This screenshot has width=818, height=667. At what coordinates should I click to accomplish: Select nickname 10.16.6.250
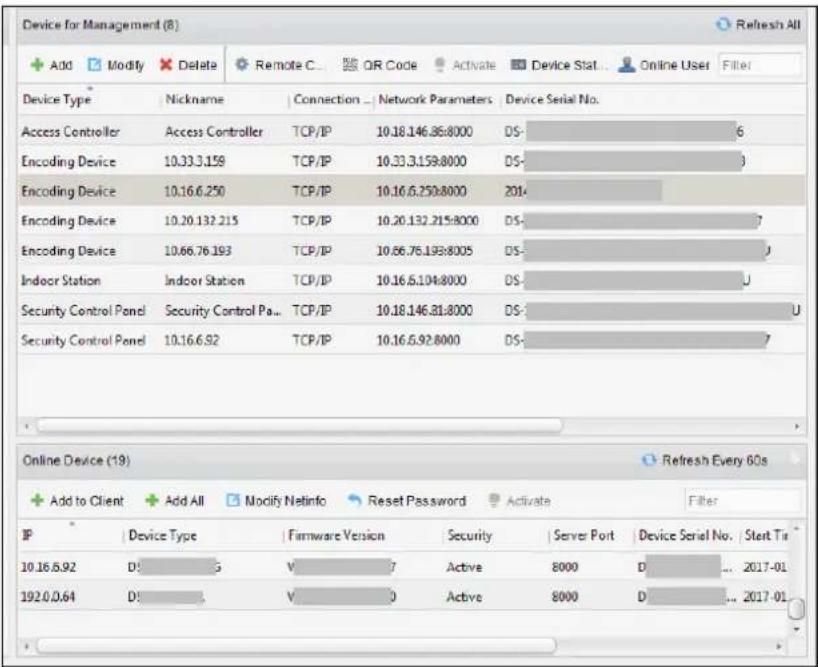tap(195, 191)
